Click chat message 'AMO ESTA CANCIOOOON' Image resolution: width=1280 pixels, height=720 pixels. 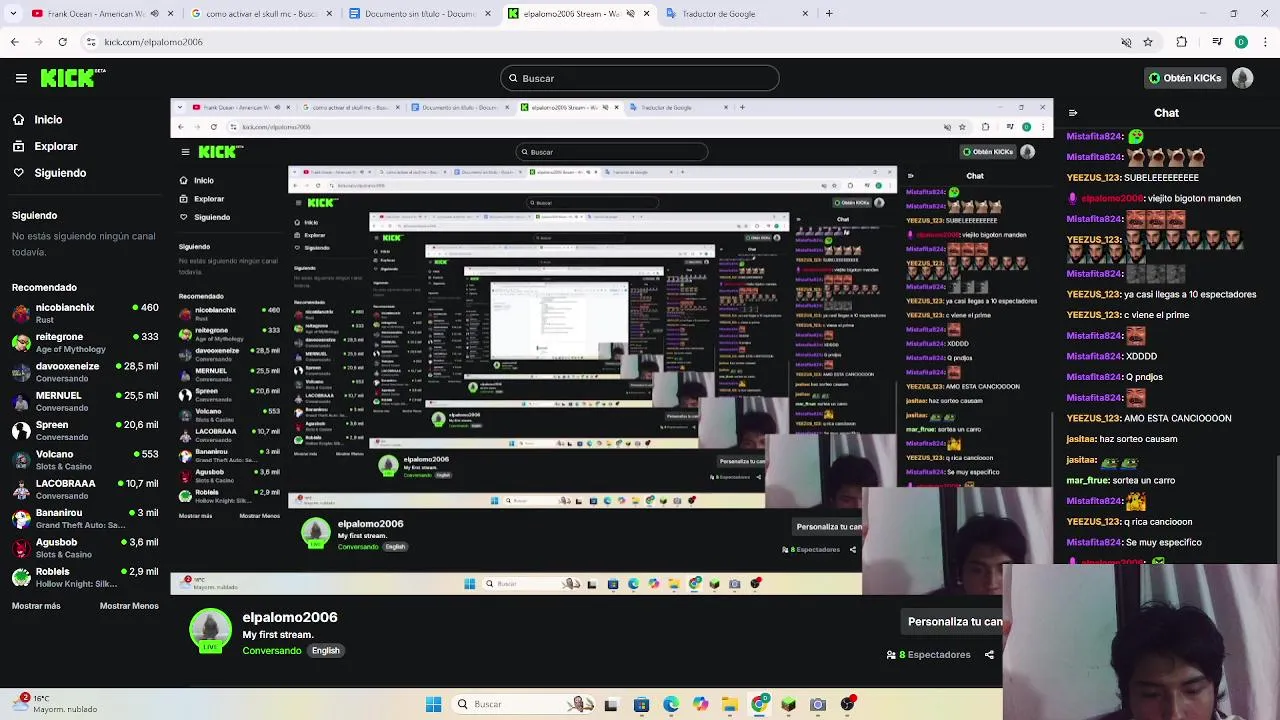1177,419
